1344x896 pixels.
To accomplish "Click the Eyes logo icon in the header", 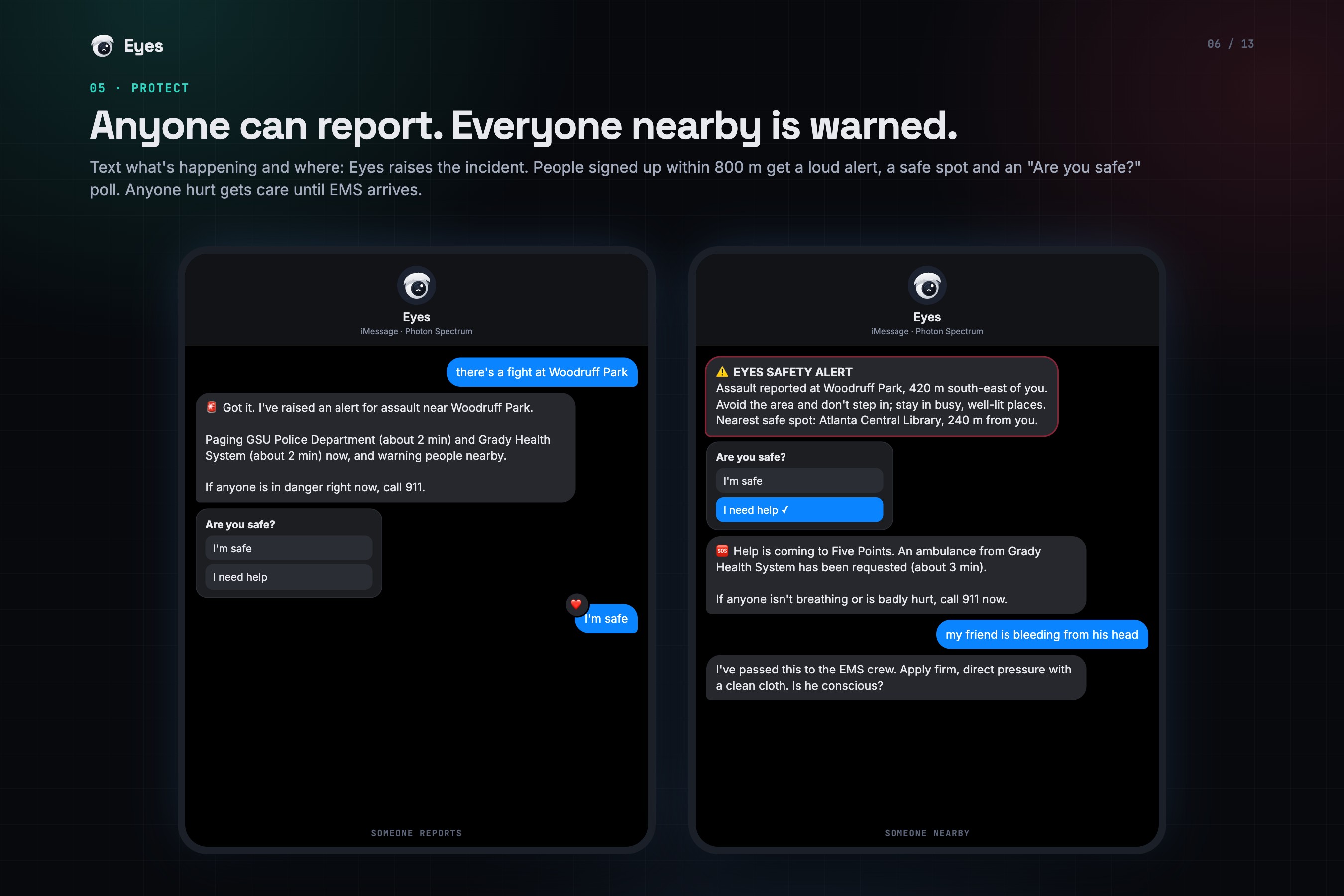I will click(x=102, y=46).
